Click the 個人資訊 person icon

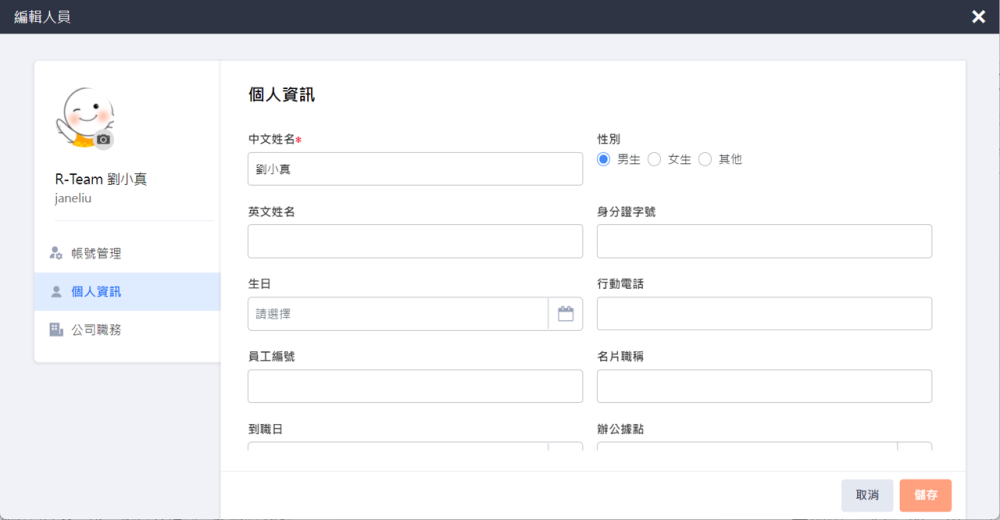[56, 292]
